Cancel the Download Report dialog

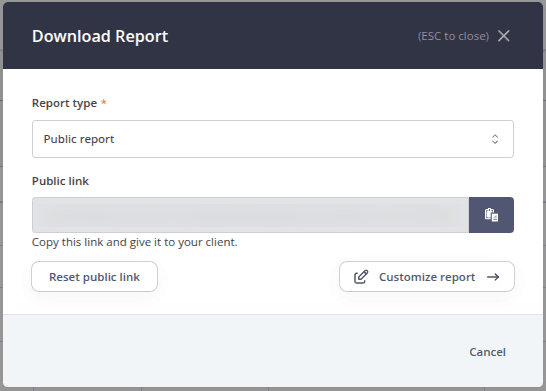[x=487, y=352]
